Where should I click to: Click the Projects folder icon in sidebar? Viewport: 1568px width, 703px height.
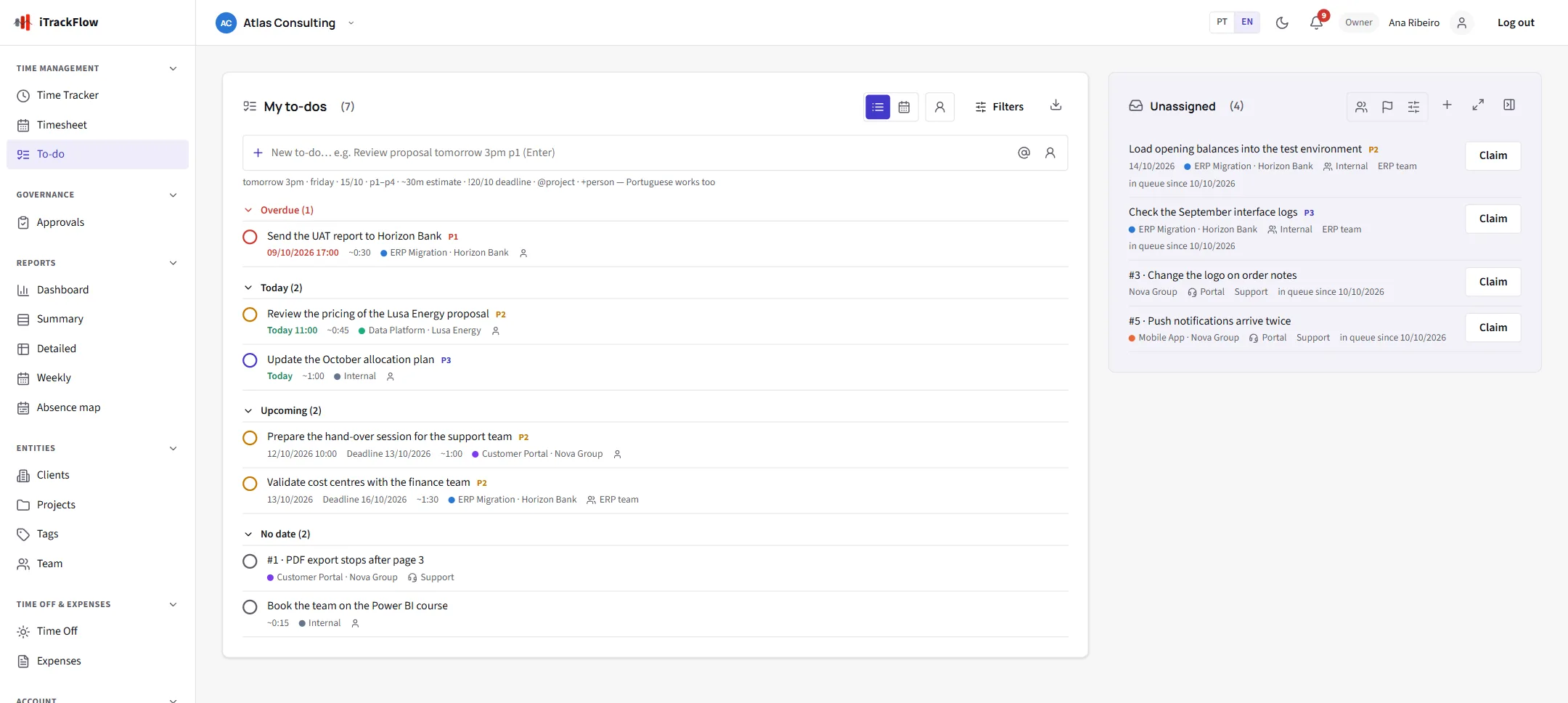(23, 505)
